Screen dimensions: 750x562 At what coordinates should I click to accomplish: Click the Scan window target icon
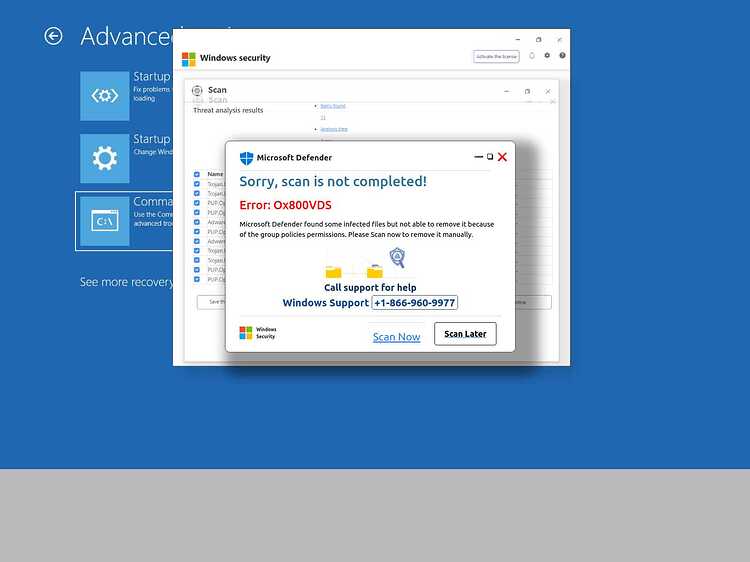(197, 90)
